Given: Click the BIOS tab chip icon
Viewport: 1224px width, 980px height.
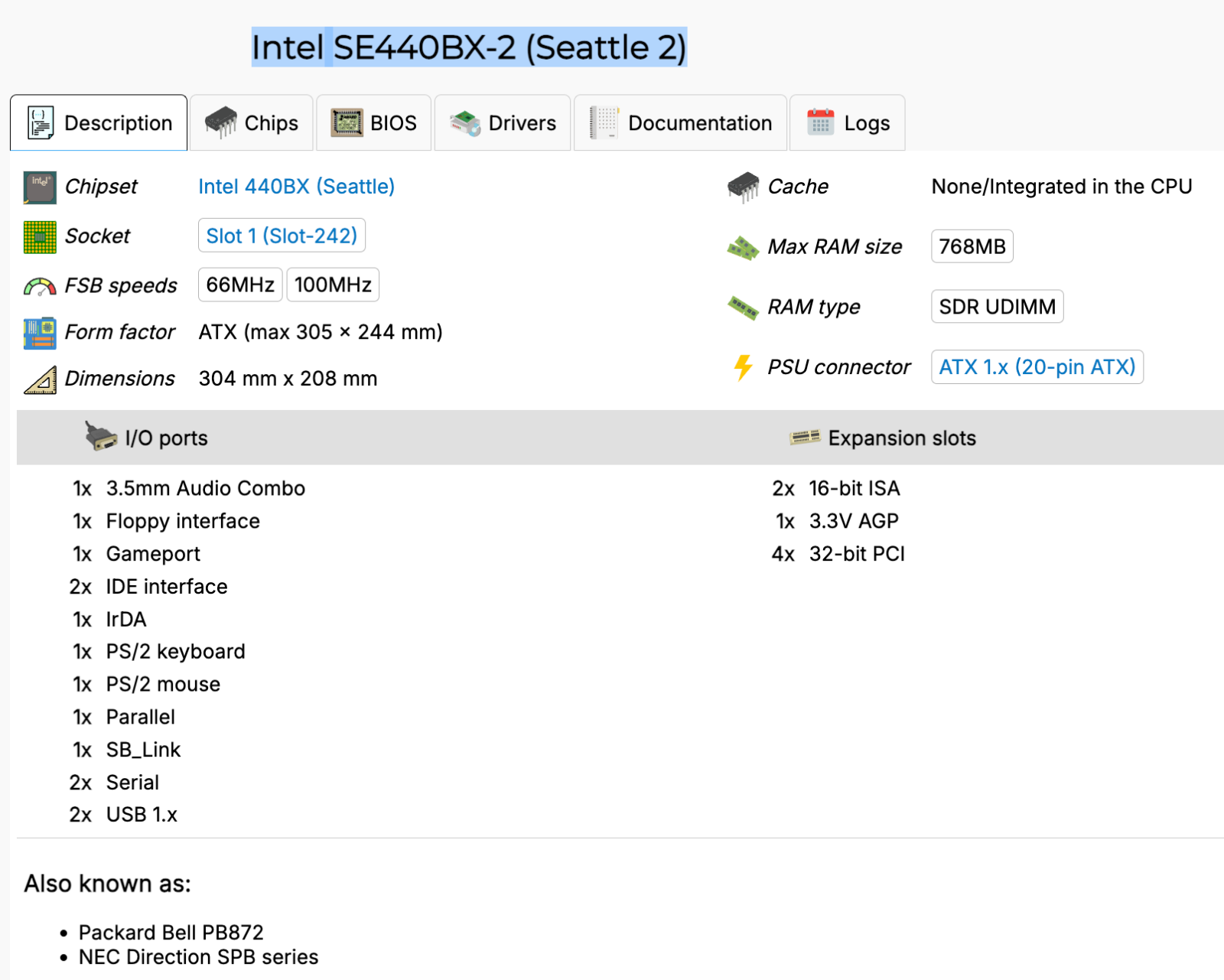Looking at the screenshot, I should (x=347, y=122).
